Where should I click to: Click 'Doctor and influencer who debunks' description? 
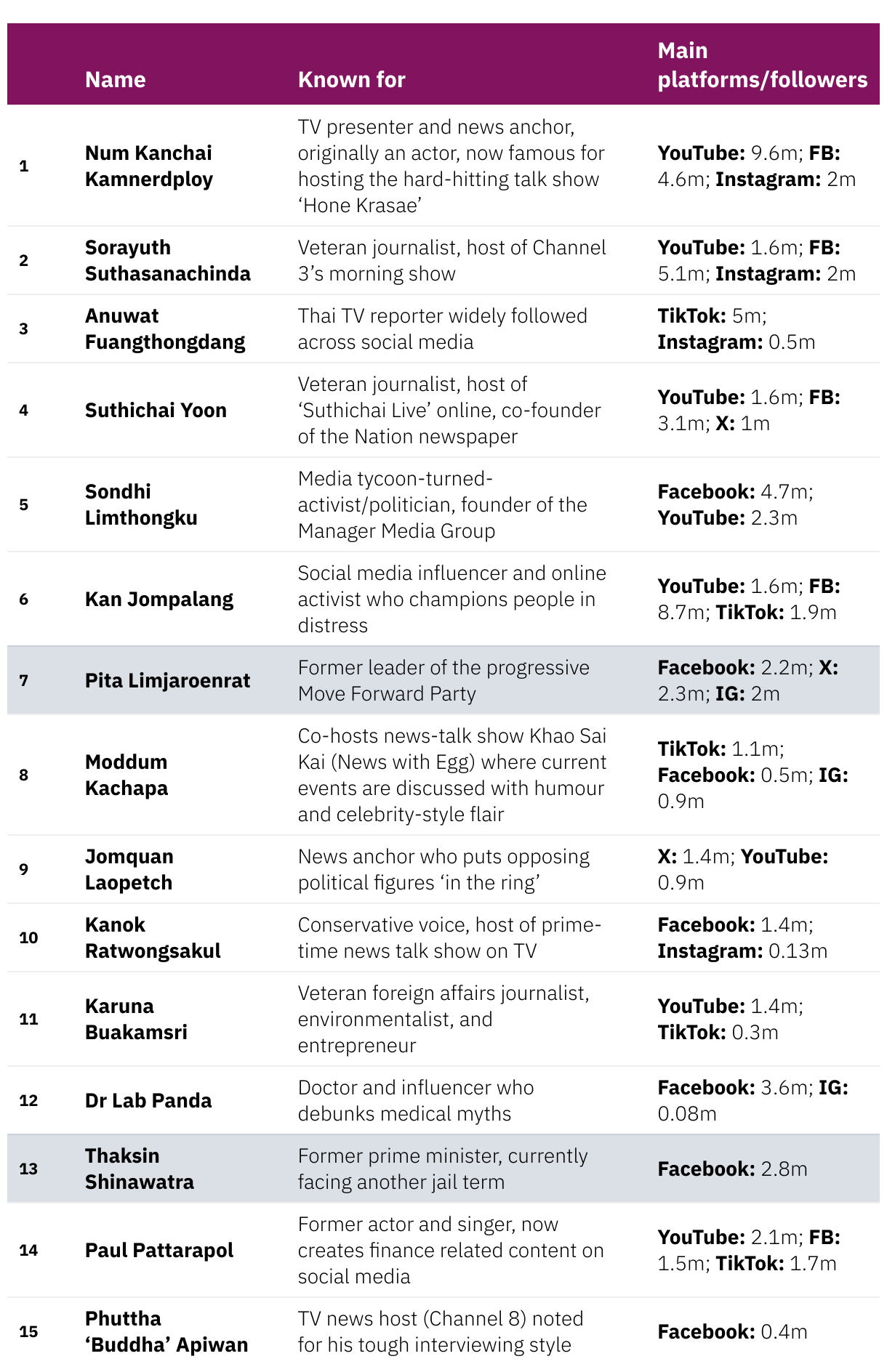coord(416,1100)
